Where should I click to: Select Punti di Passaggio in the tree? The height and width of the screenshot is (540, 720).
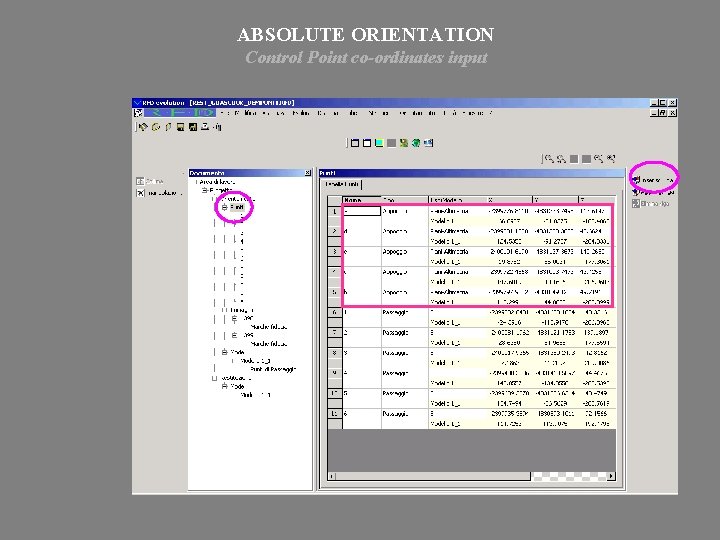coord(273,369)
